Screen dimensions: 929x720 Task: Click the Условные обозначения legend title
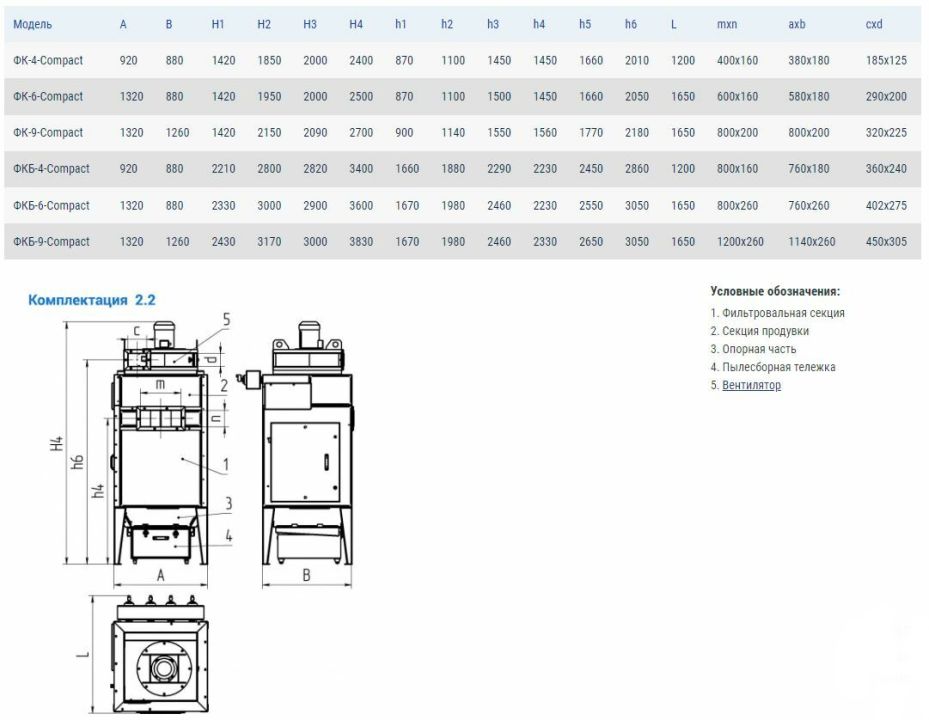pos(775,292)
